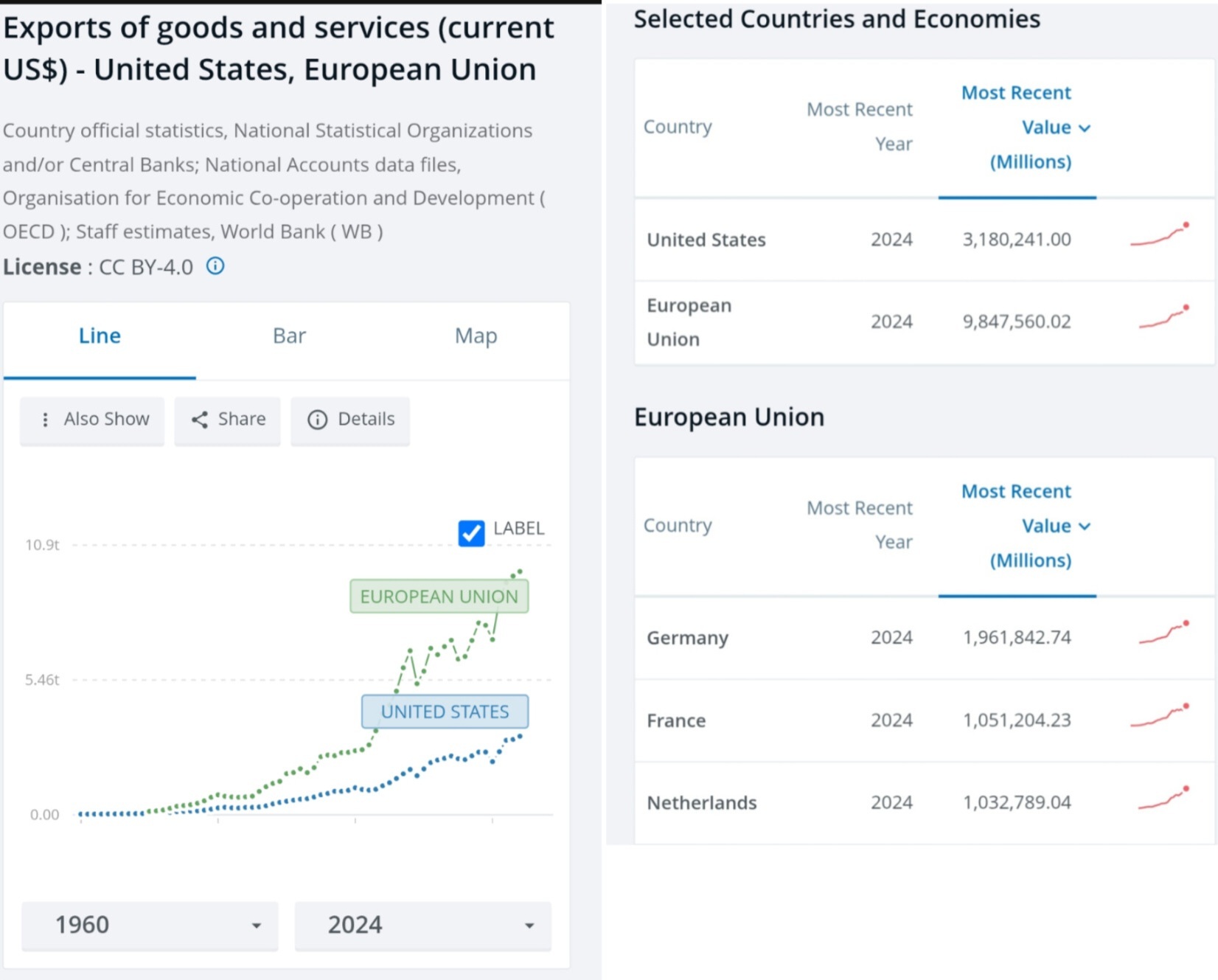Open the Germany country link
Viewport: 1218px width, 980px height.
pyautogui.click(x=687, y=638)
